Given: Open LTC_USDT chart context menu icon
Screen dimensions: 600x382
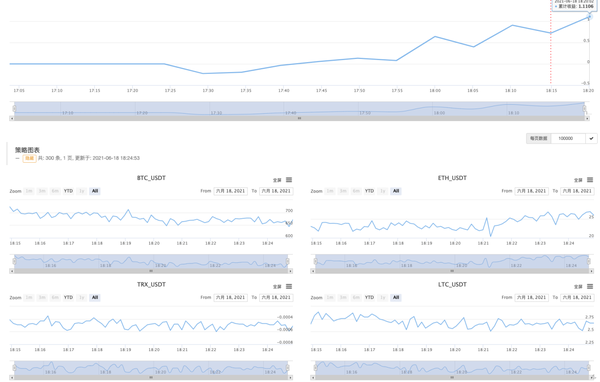Looking at the screenshot, I should (590, 286).
